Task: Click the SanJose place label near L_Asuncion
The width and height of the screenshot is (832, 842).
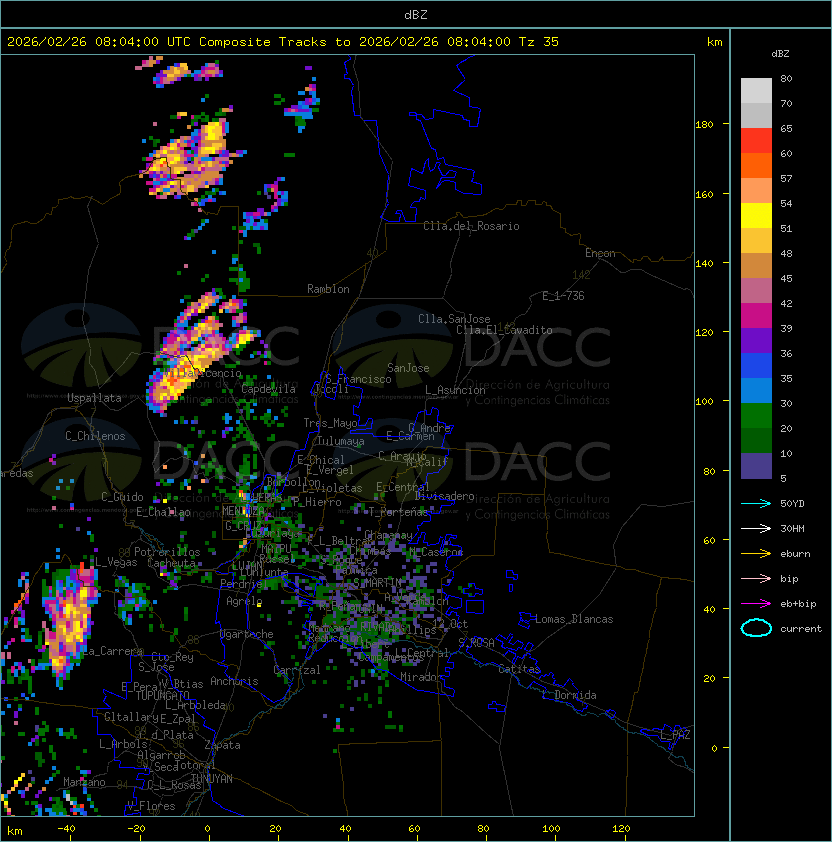Action: [x=408, y=368]
